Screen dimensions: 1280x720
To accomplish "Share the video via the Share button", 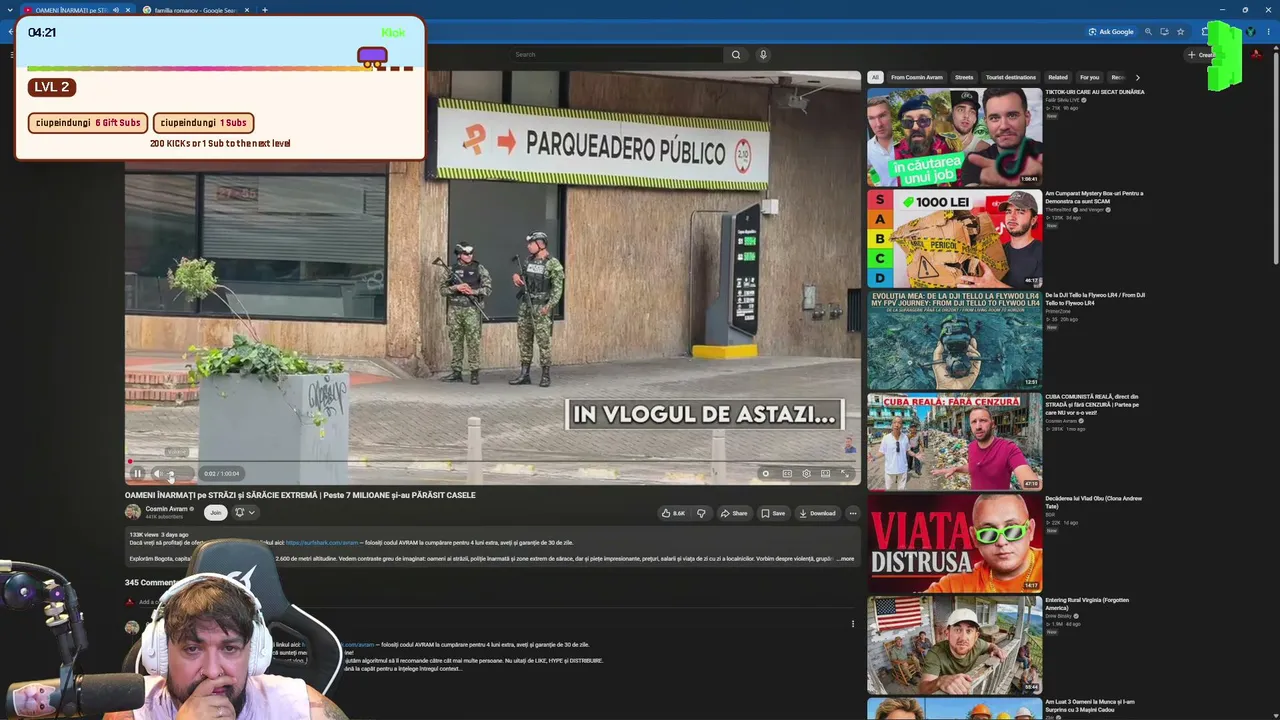I will click(734, 513).
